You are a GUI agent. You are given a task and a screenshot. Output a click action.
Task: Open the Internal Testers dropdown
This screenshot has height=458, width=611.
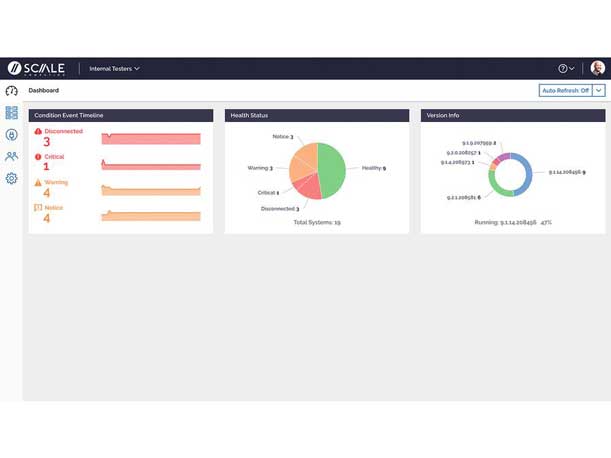tap(114, 69)
